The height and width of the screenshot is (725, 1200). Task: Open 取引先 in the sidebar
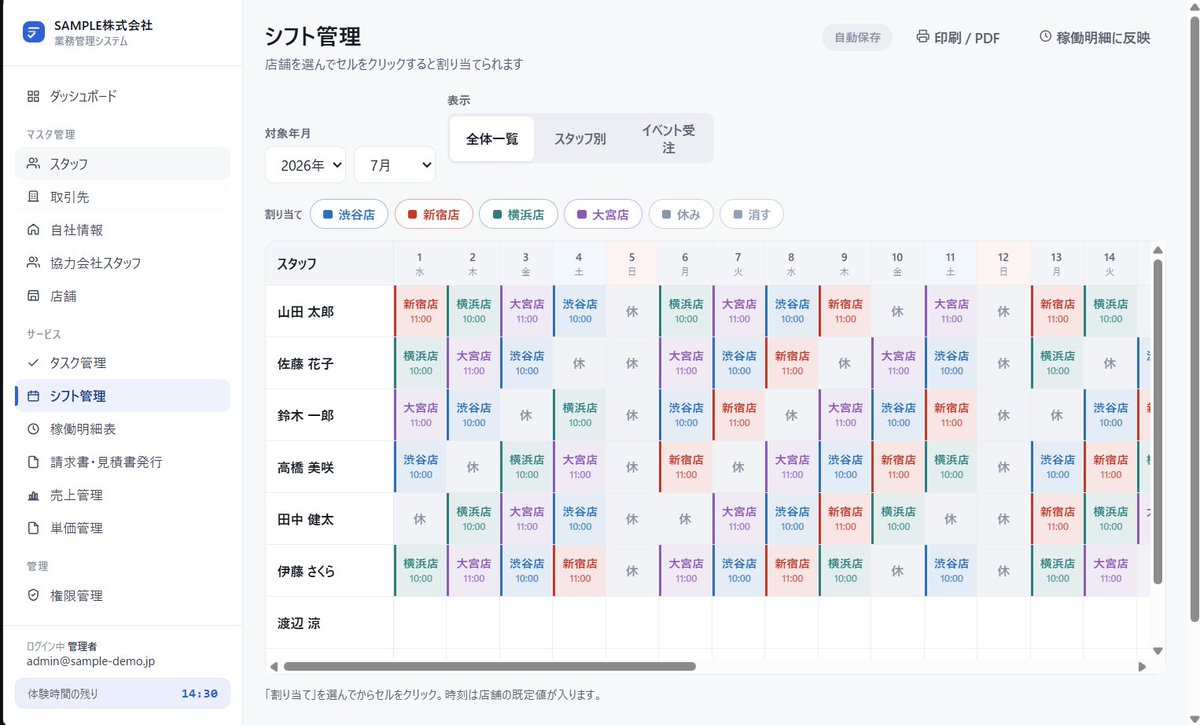coord(122,197)
